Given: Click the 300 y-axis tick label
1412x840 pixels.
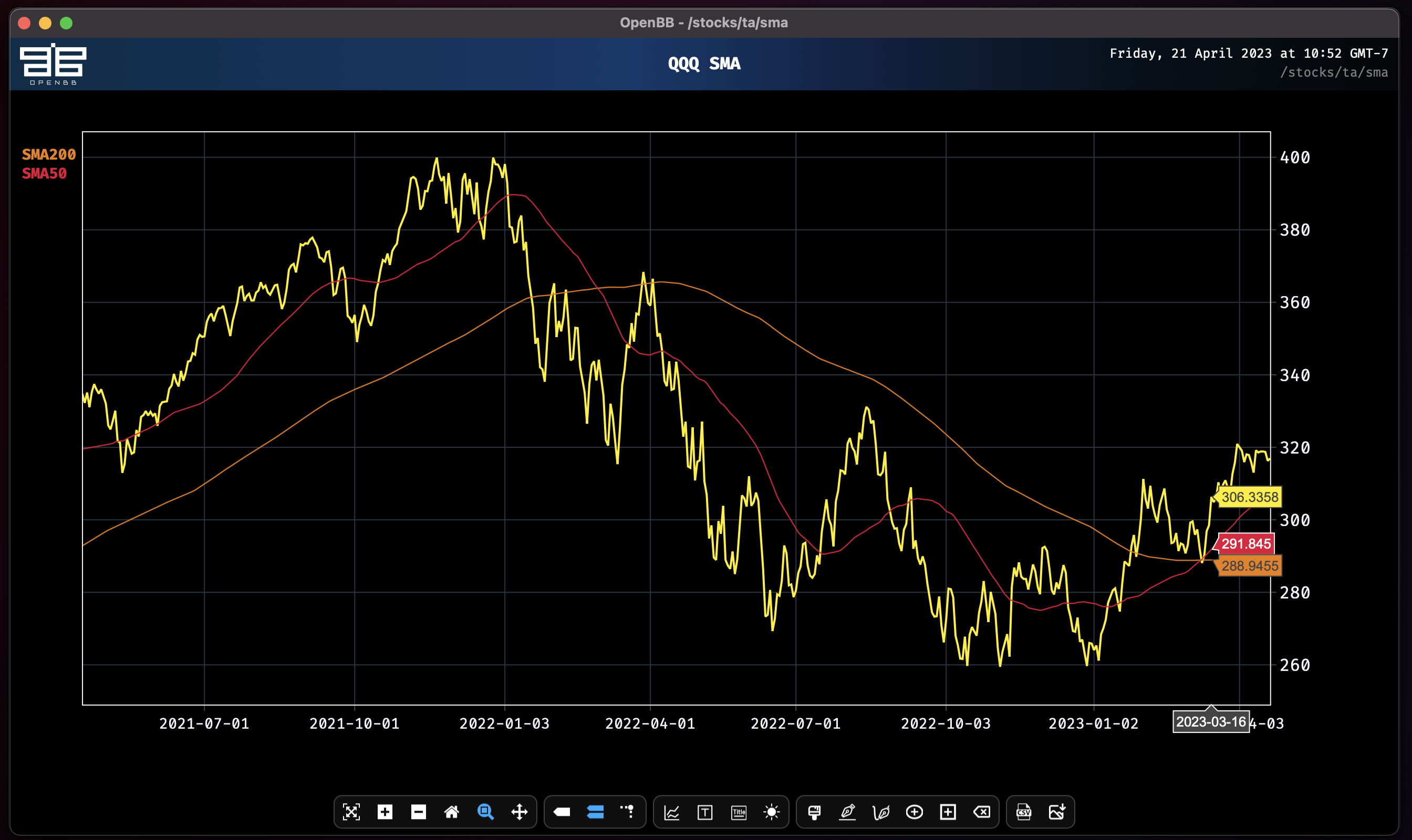Looking at the screenshot, I should [1295, 520].
